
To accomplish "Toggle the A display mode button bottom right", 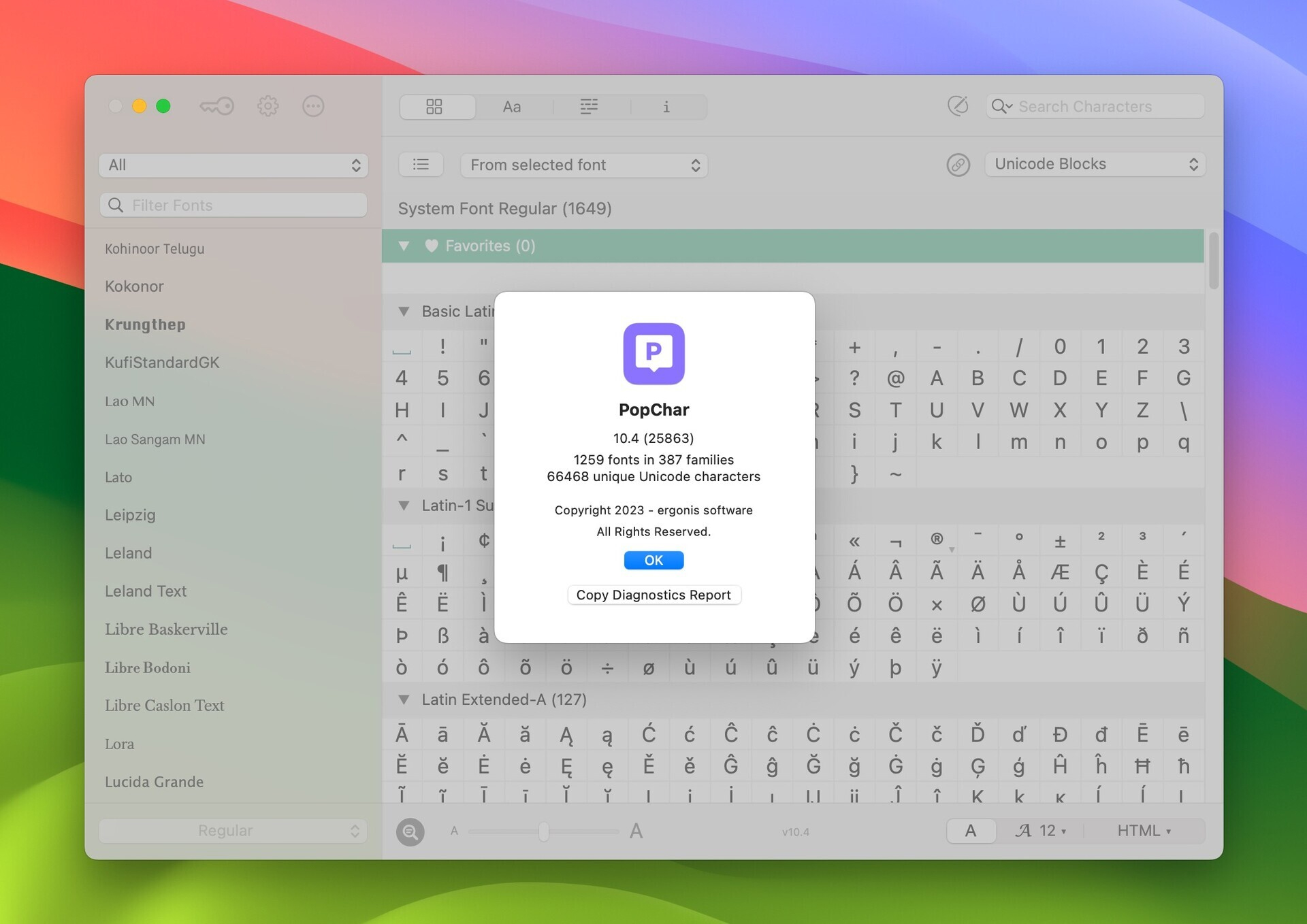I will coord(971,831).
